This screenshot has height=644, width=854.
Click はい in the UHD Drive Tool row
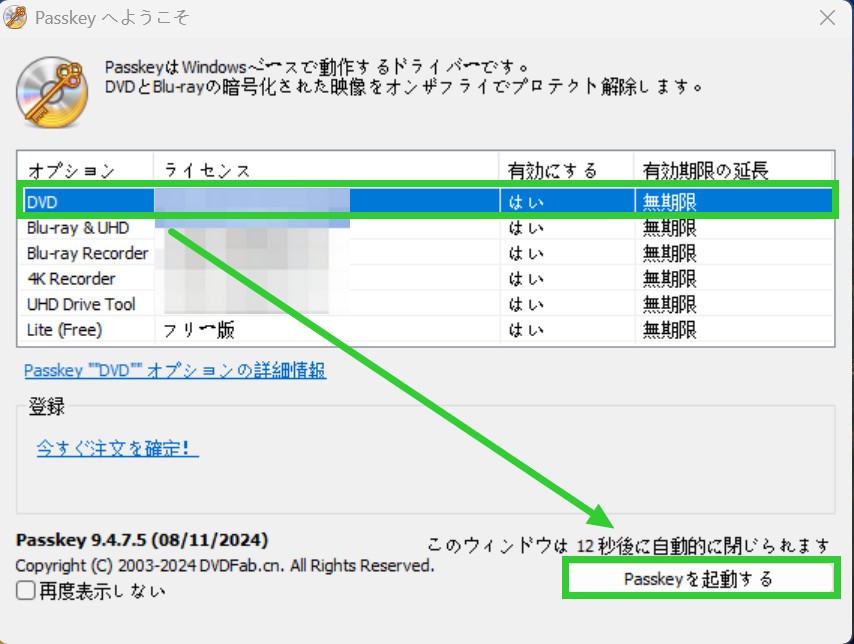click(526, 304)
